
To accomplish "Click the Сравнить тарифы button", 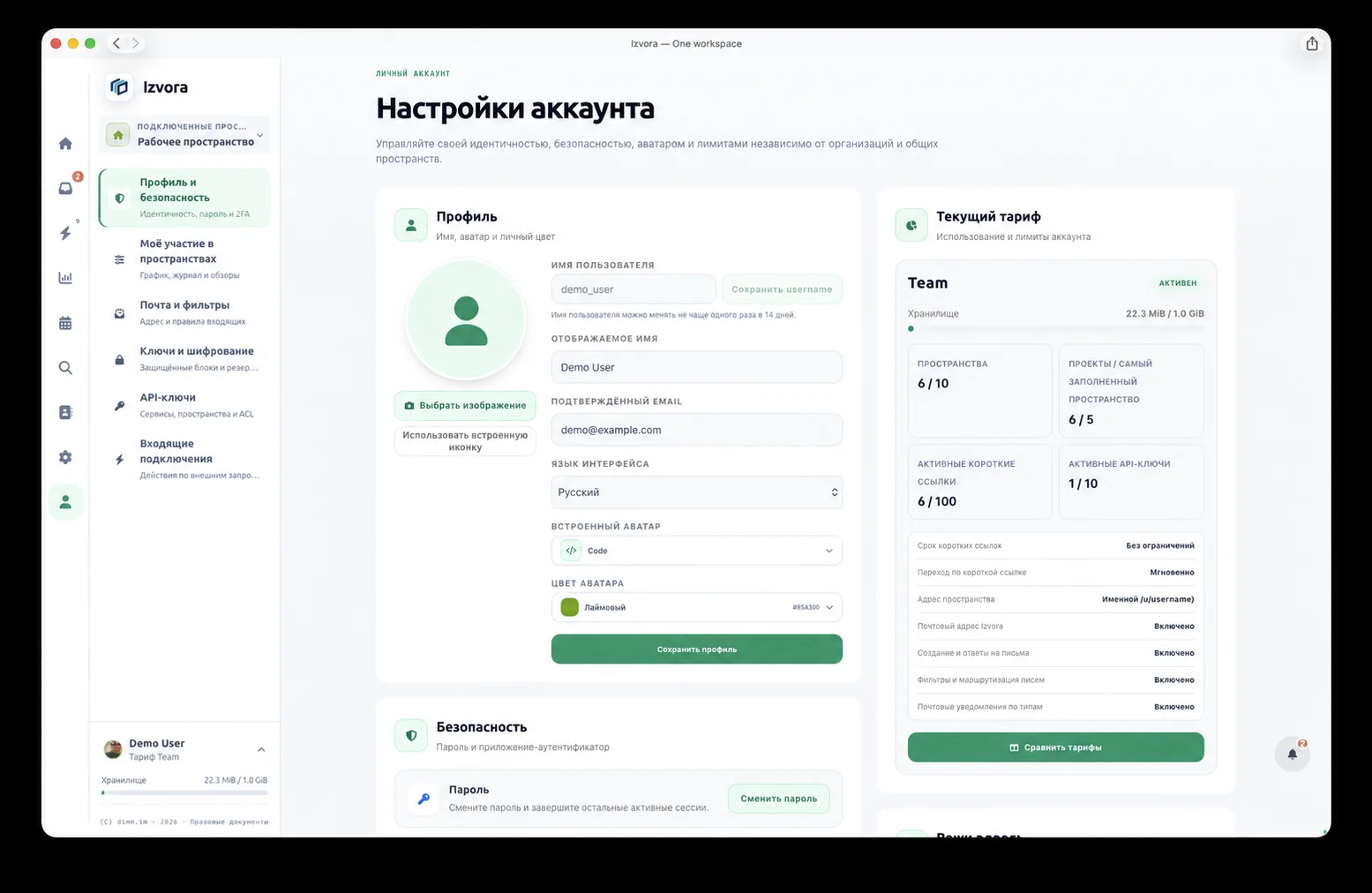I will [x=1055, y=747].
